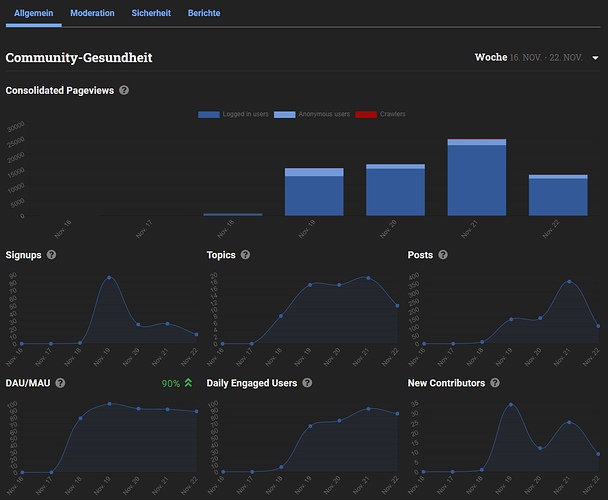Click the green upward trend arrow icon
Screen dimensions: 608x500
click(x=188, y=383)
